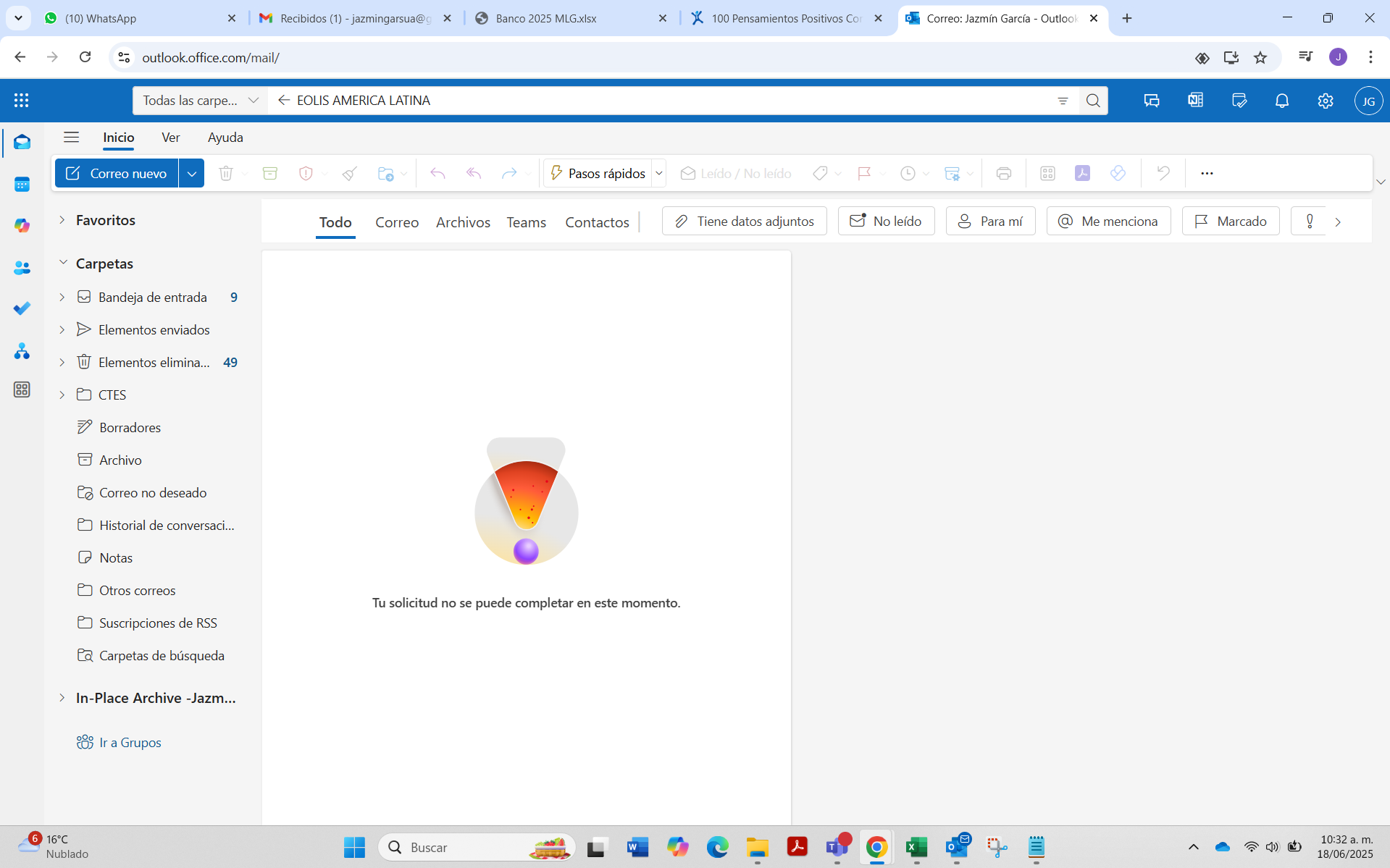Open the Correo nuevo dropdown arrow

pyautogui.click(x=192, y=174)
